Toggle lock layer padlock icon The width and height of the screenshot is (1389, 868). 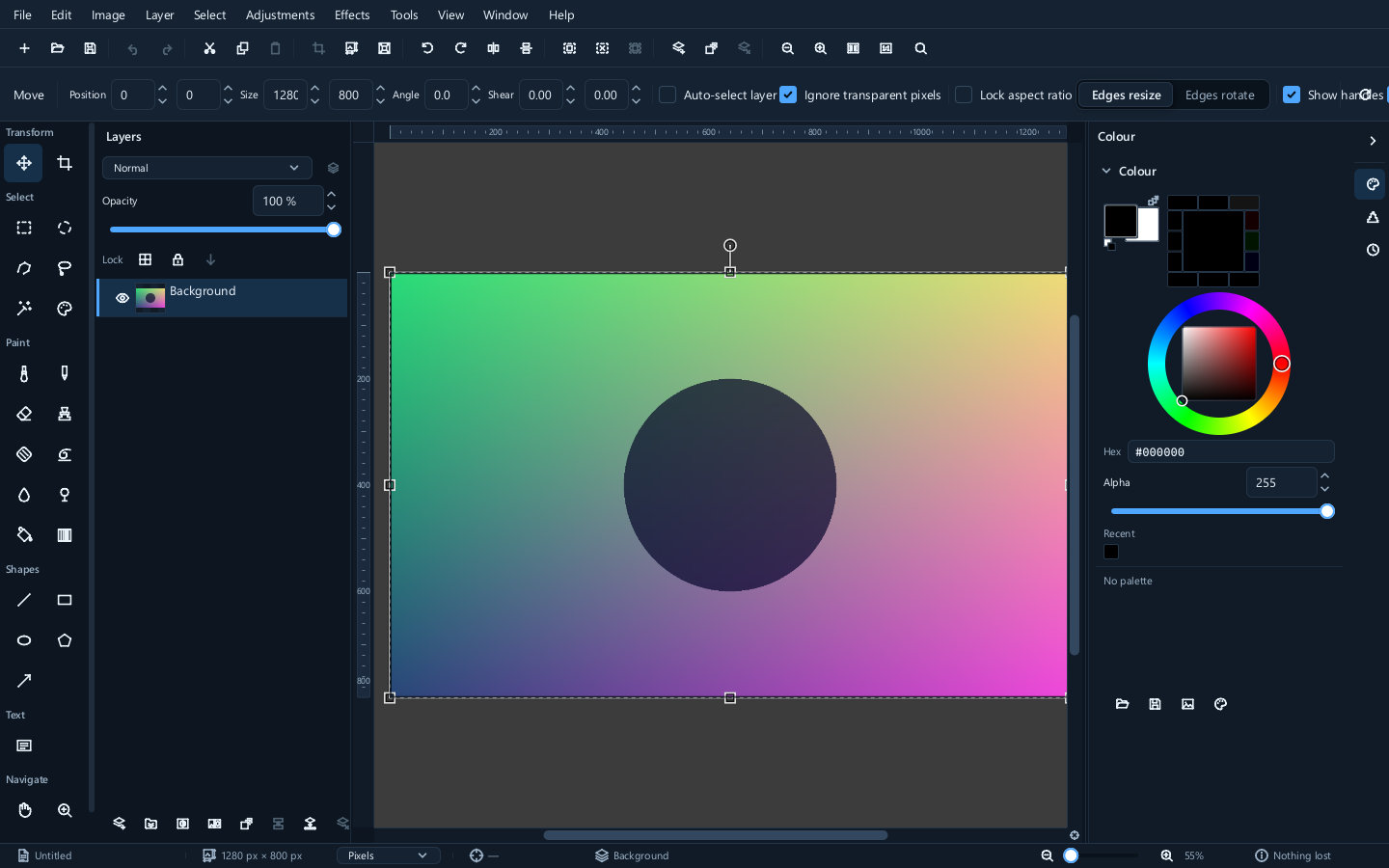click(177, 259)
